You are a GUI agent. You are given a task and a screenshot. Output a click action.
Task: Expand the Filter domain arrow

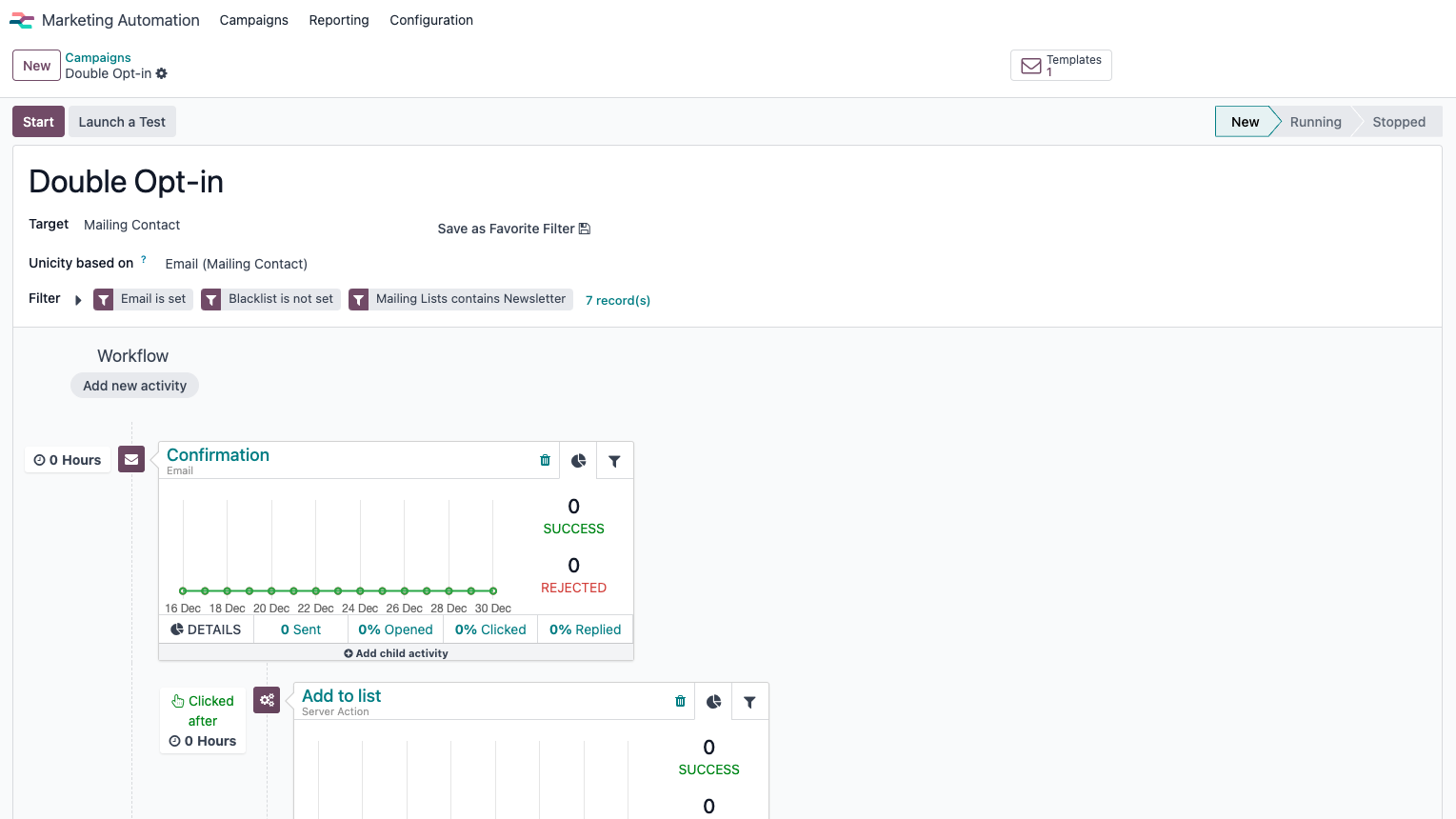pos(78,300)
